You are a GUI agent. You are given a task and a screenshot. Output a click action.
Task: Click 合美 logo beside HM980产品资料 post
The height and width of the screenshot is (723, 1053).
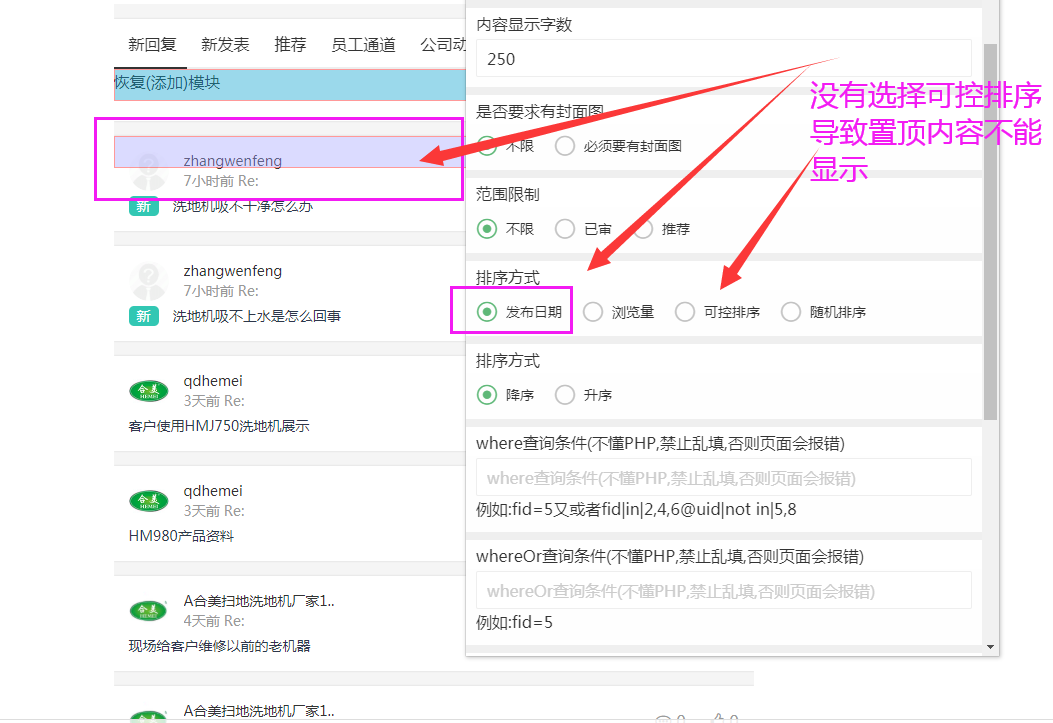pyautogui.click(x=149, y=500)
